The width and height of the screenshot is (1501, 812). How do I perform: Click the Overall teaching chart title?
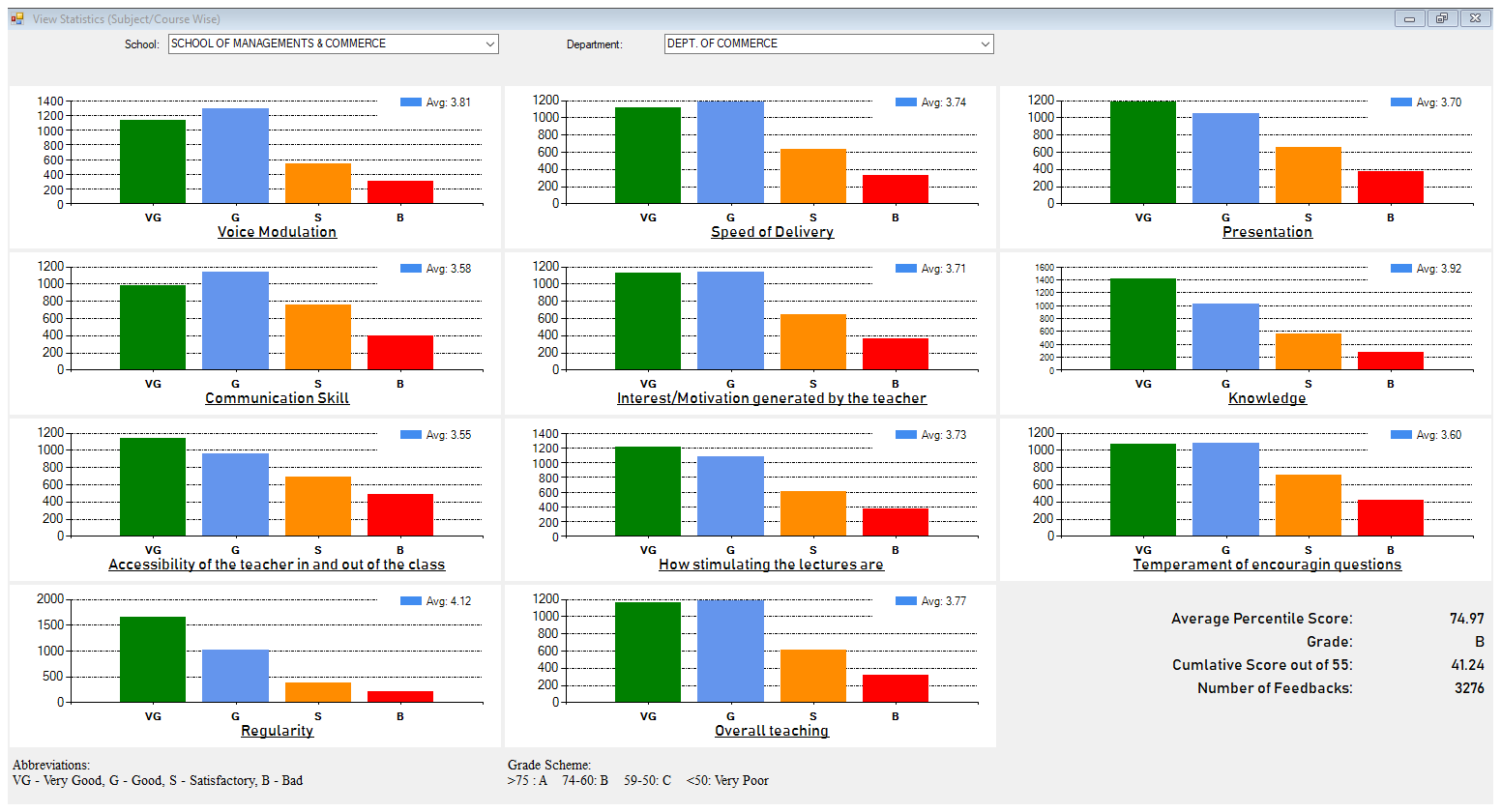[772, 731]
